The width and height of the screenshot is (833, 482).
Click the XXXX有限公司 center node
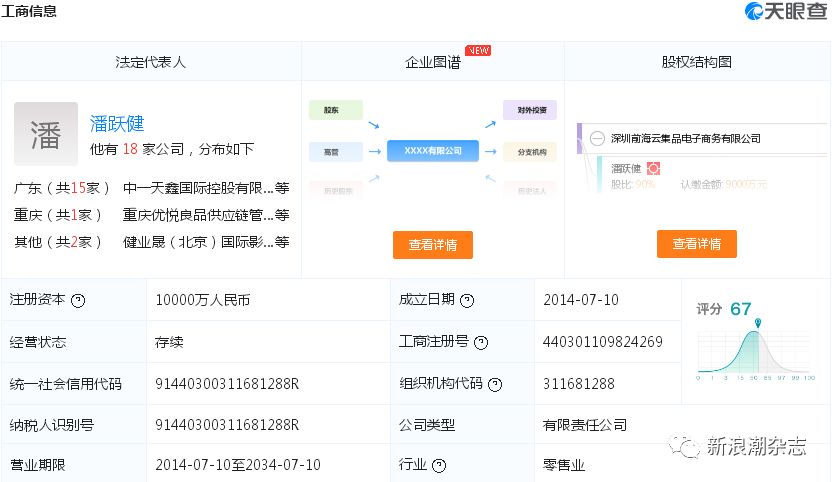click(433, 151)
